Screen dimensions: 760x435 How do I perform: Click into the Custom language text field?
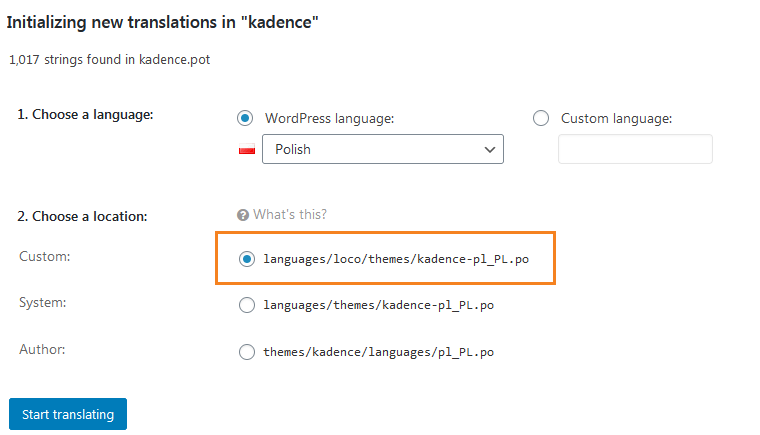(x=634, y=149)
